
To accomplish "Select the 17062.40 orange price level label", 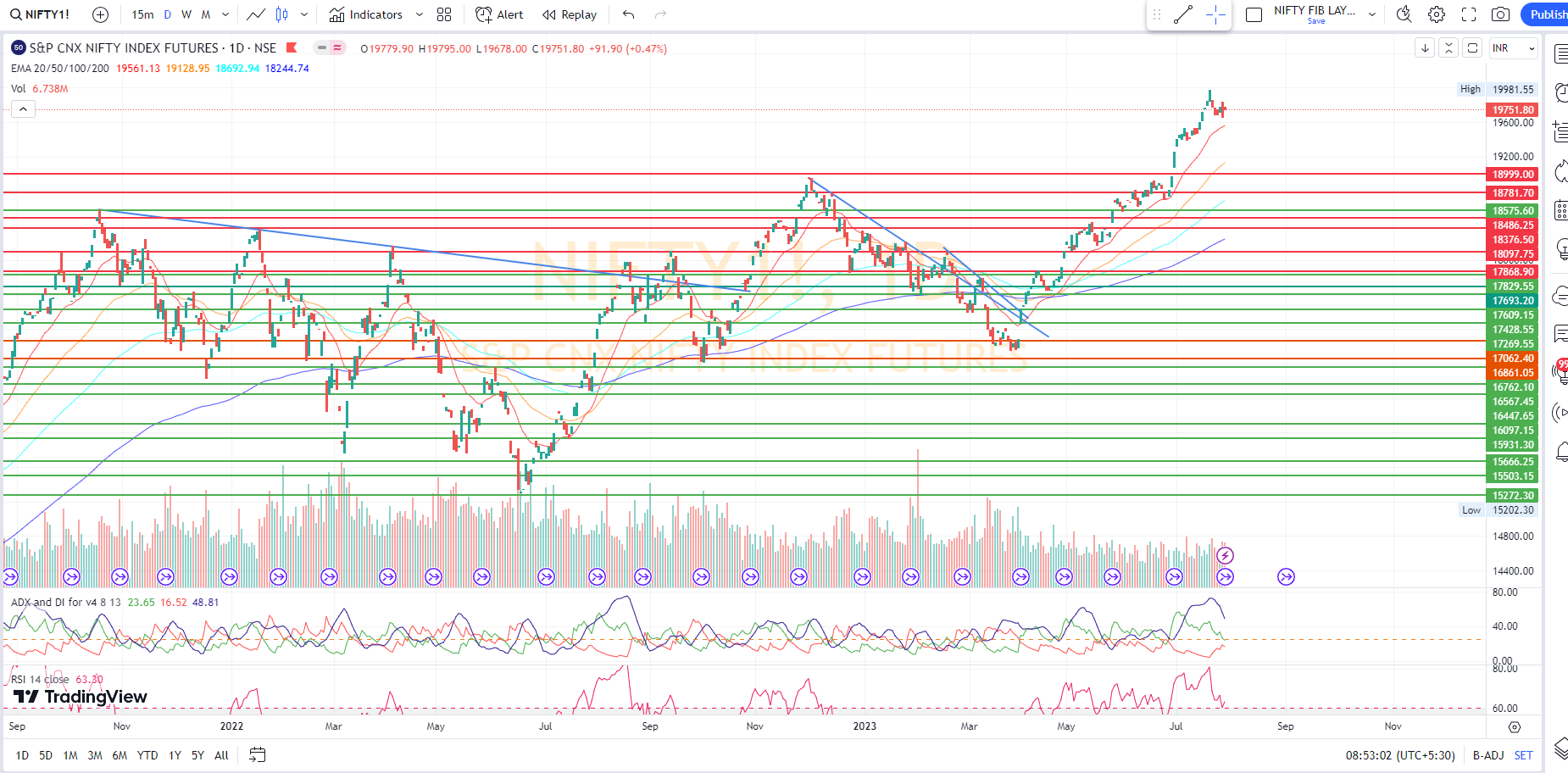I will point(1513,359).
